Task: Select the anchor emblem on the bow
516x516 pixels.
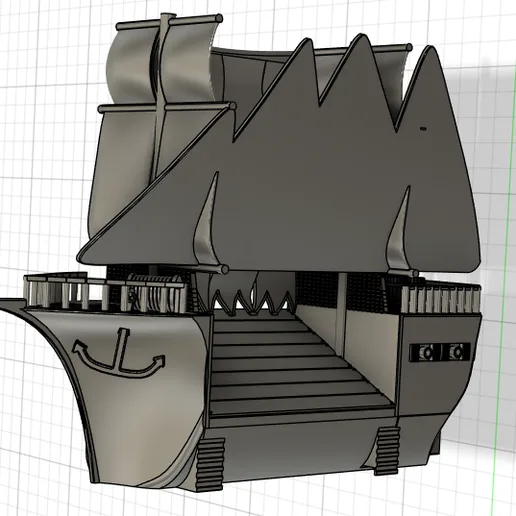Action: [x=119, y=353]
